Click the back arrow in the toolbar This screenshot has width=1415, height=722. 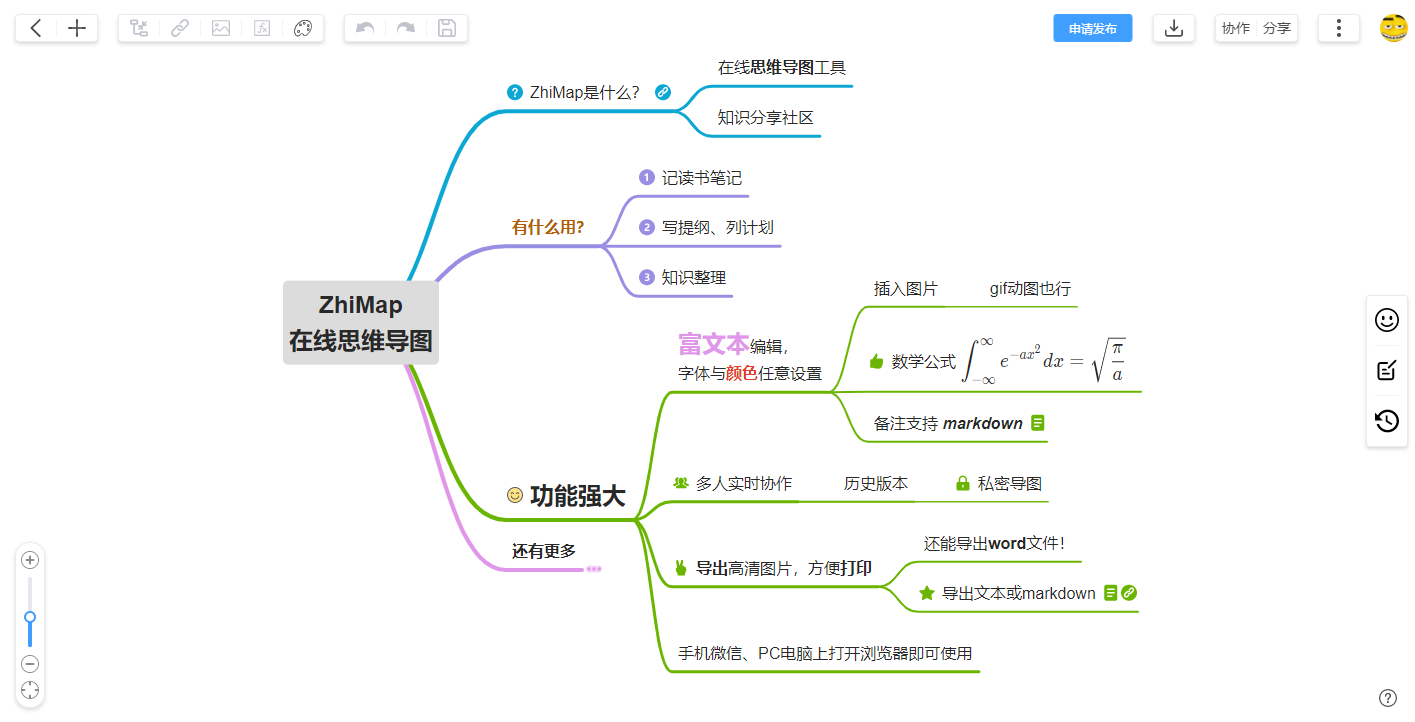click(x=36, y=28)
